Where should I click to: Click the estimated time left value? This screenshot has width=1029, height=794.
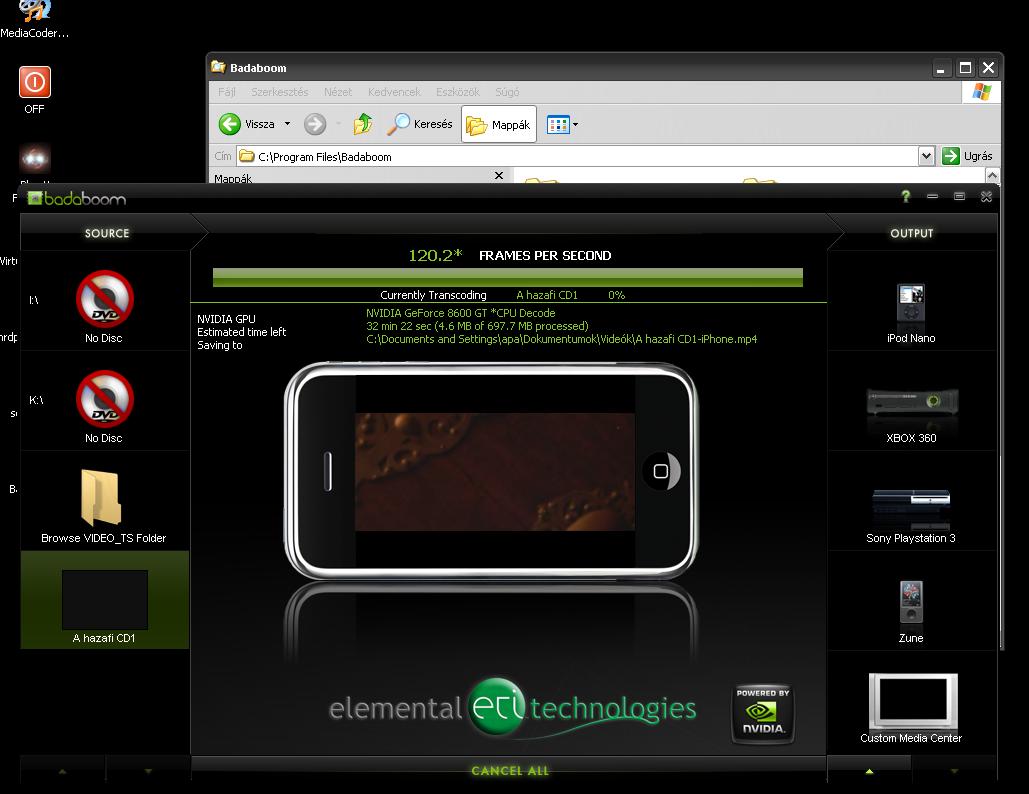click(477, 326)
